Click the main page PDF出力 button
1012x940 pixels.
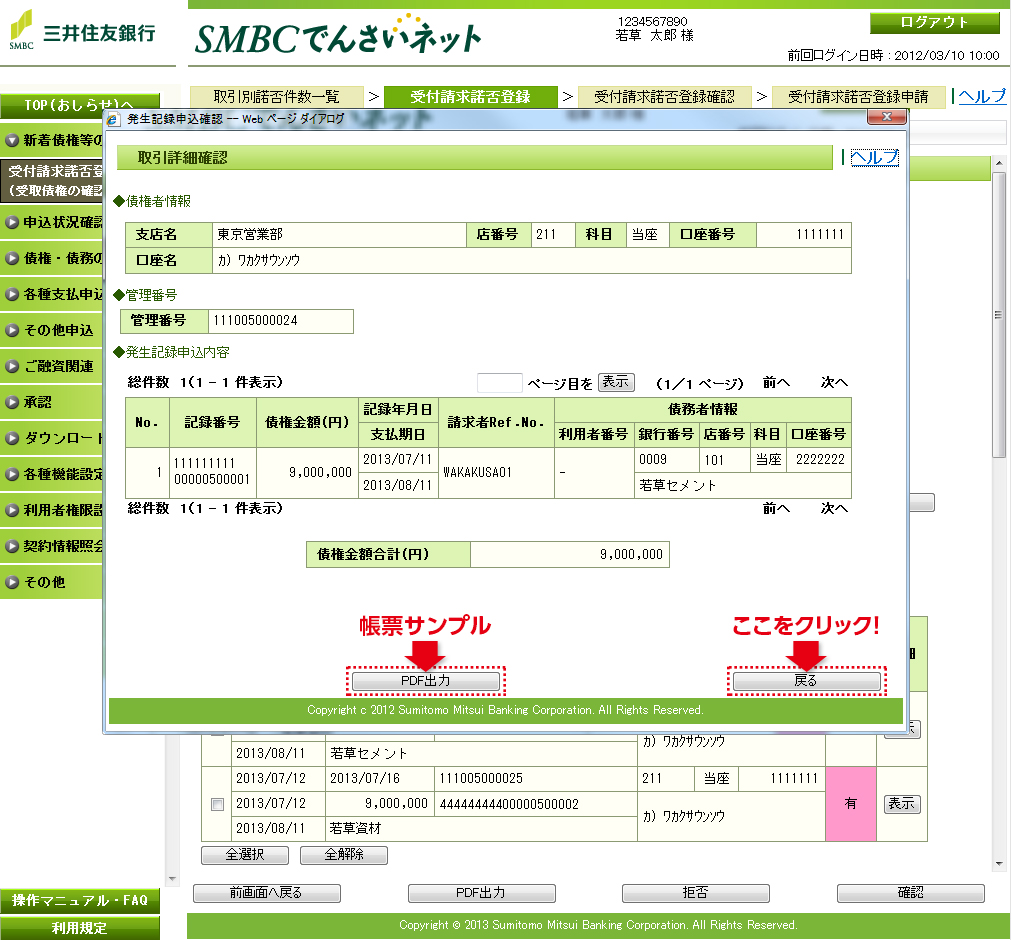481,893
